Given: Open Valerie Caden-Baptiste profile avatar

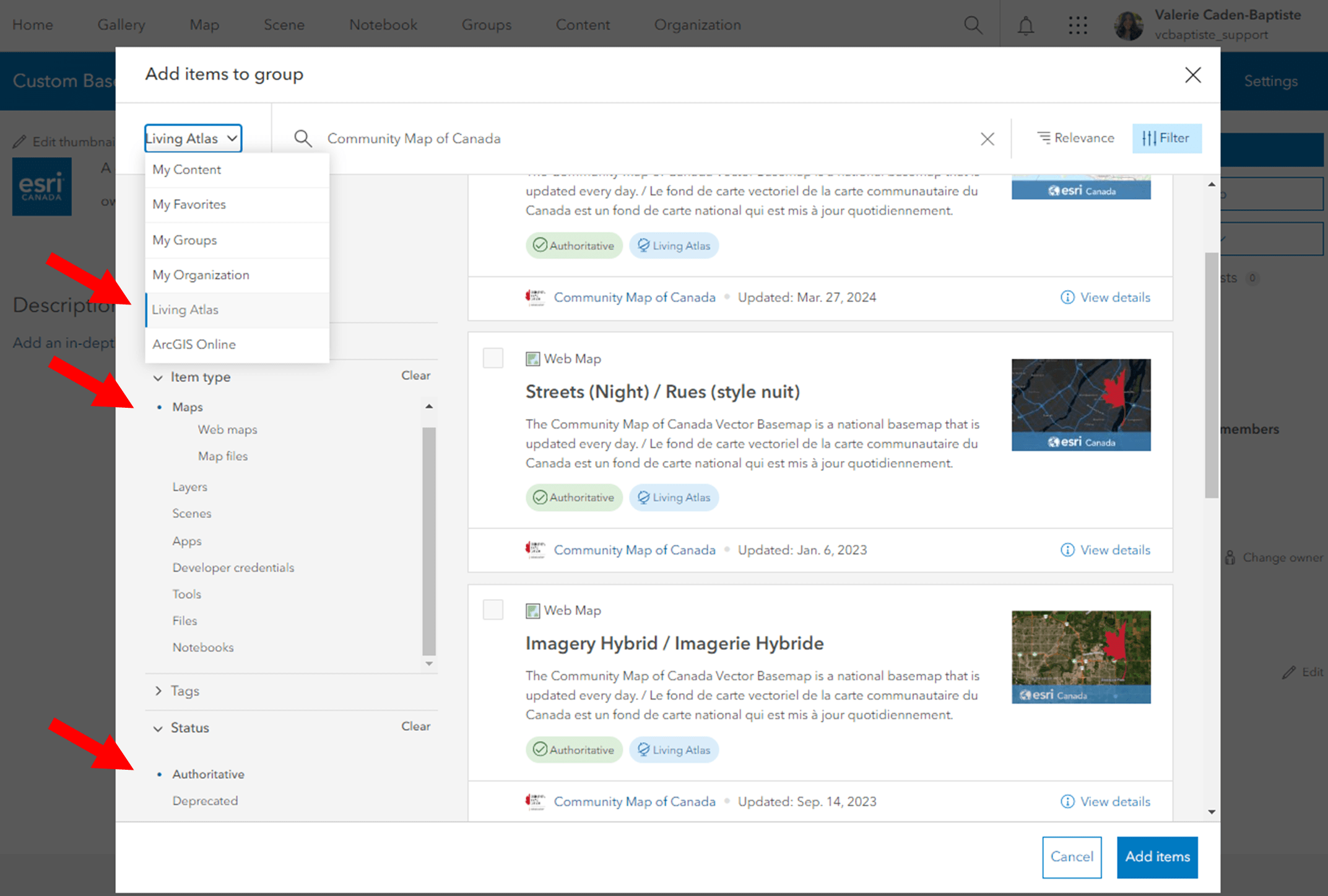Looking at the screenshot, I should pyautogui.click(x=1129, y=26).
